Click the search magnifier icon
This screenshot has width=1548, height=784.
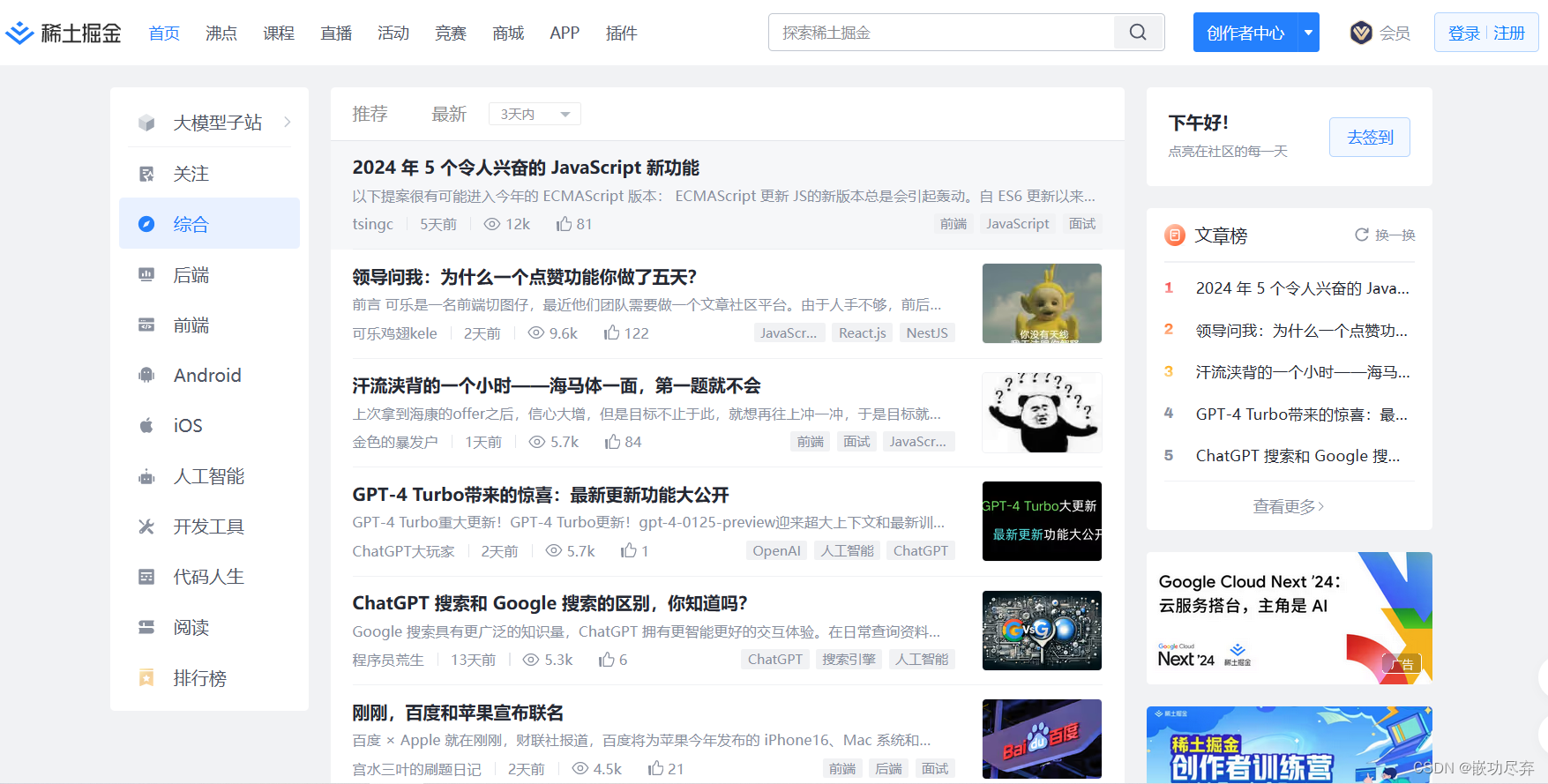click(x=1138, y=33)
